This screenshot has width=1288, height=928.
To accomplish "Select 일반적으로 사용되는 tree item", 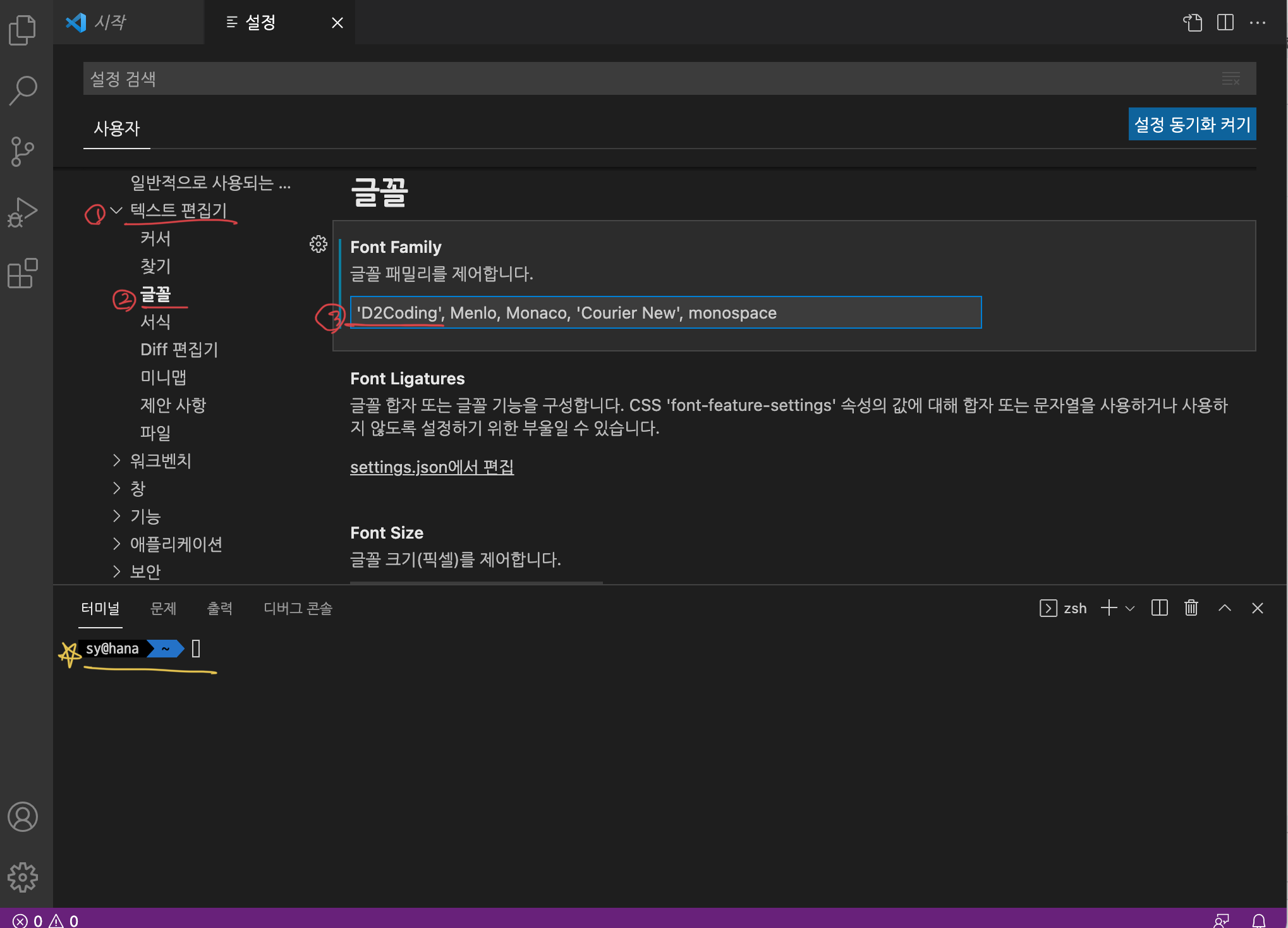I will coord(210,183).
